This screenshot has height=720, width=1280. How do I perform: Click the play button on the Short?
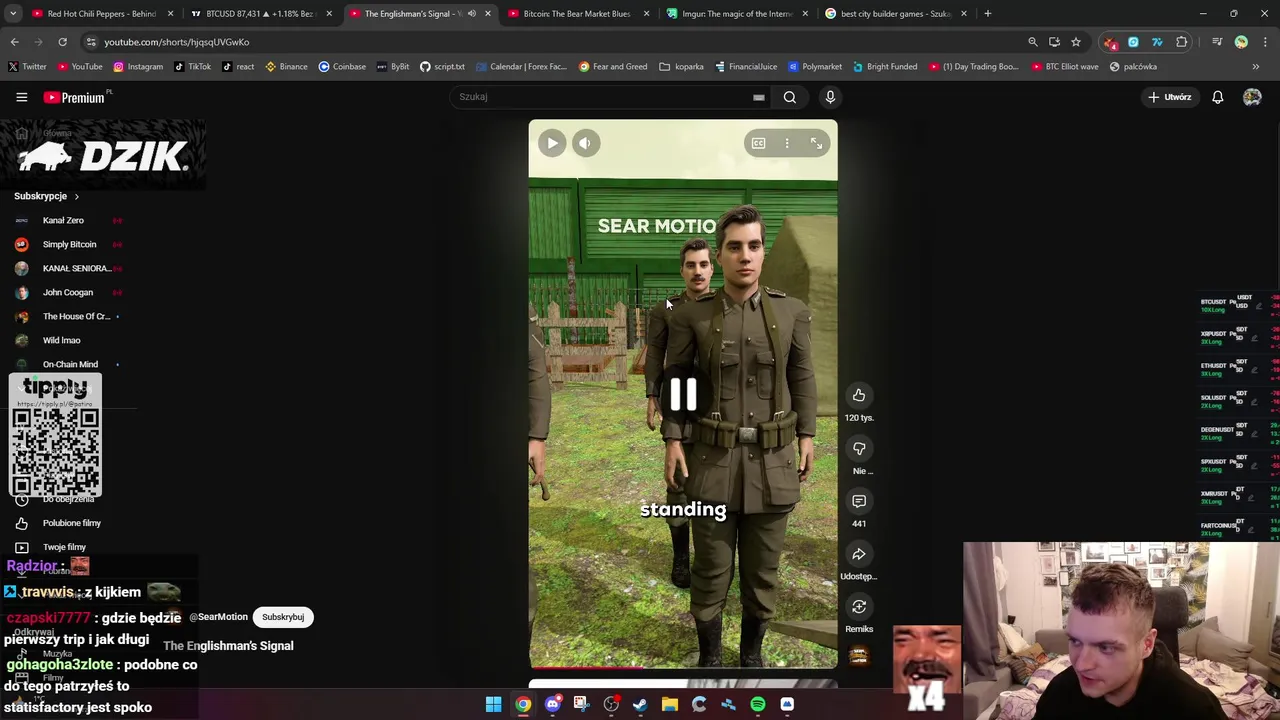pos(552,143)
